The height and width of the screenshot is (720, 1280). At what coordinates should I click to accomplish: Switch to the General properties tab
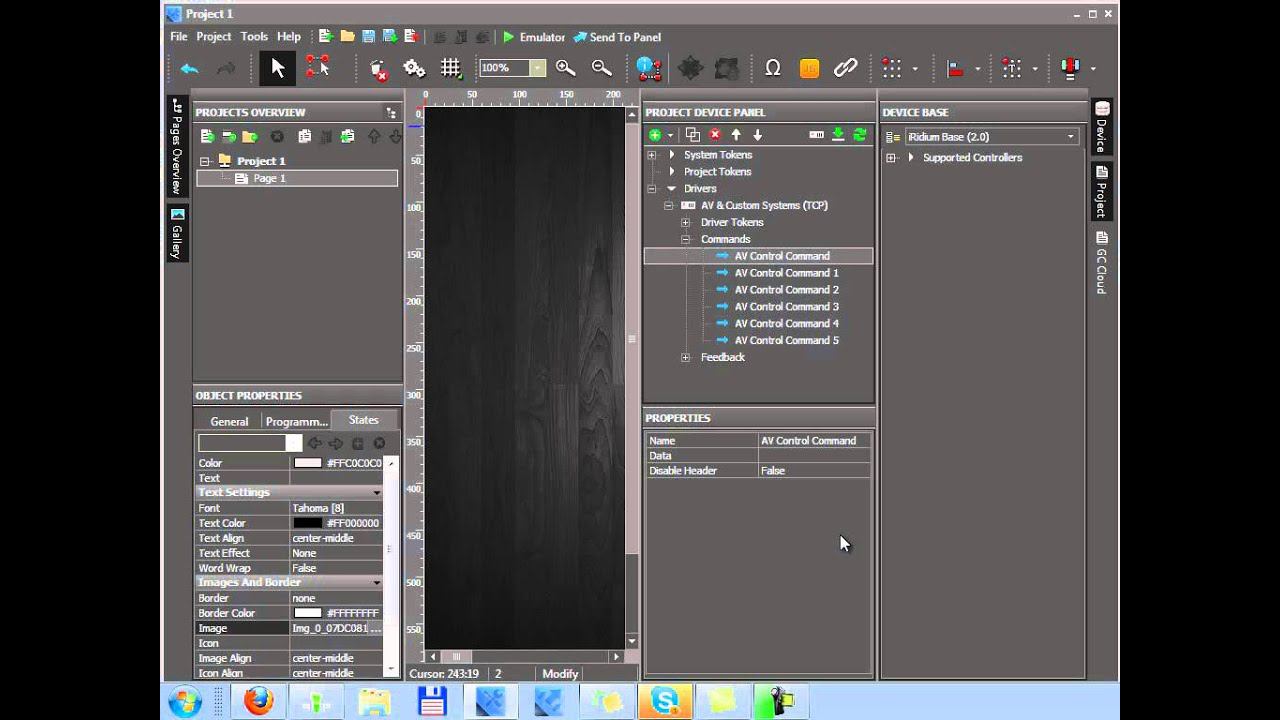[229, 421]
